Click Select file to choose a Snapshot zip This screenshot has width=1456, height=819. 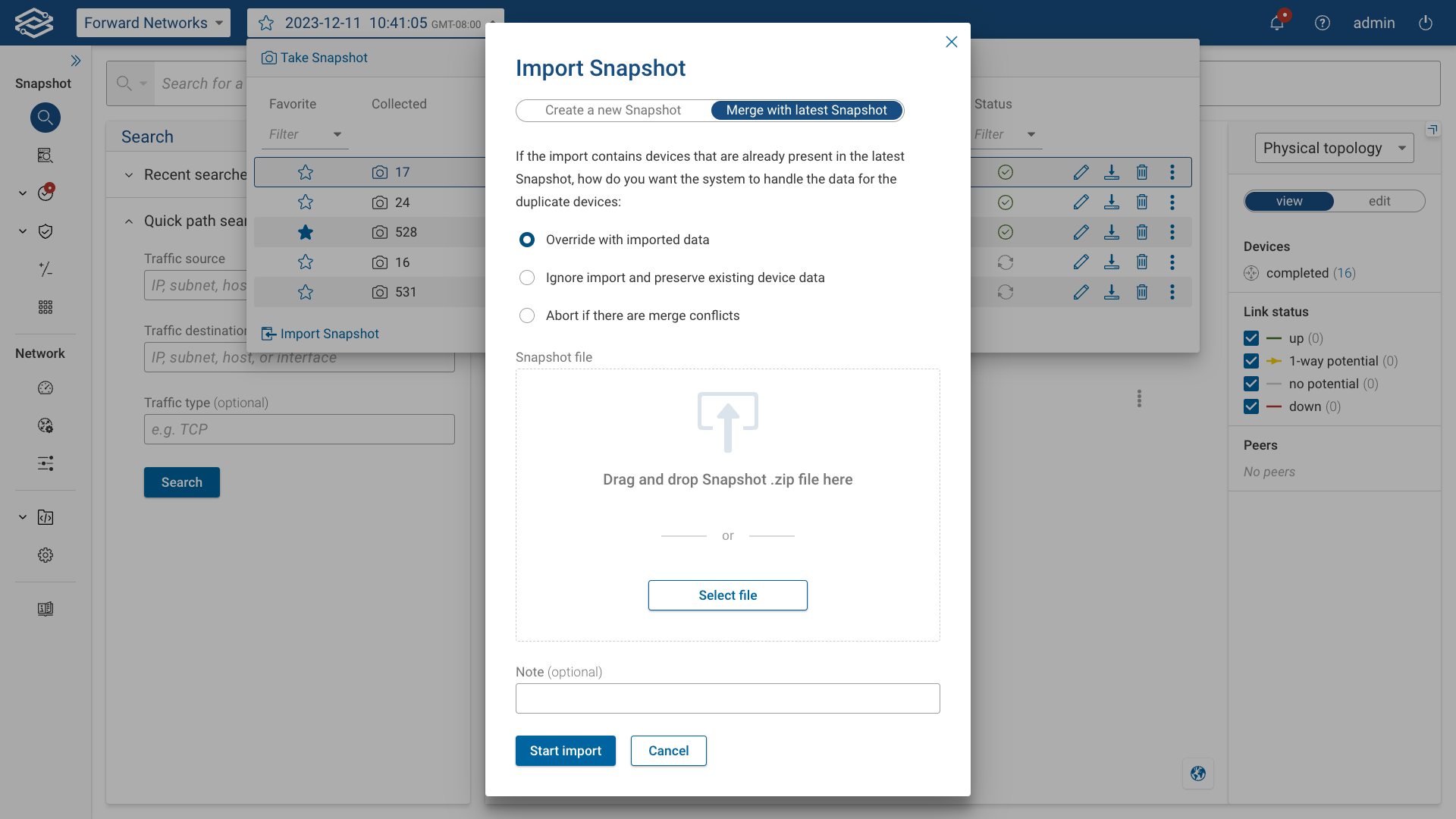pos(727,595)
